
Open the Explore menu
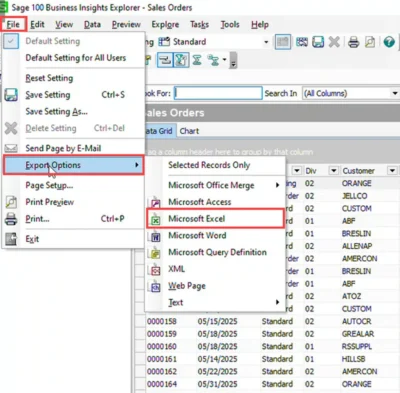(x=165, y=24)
